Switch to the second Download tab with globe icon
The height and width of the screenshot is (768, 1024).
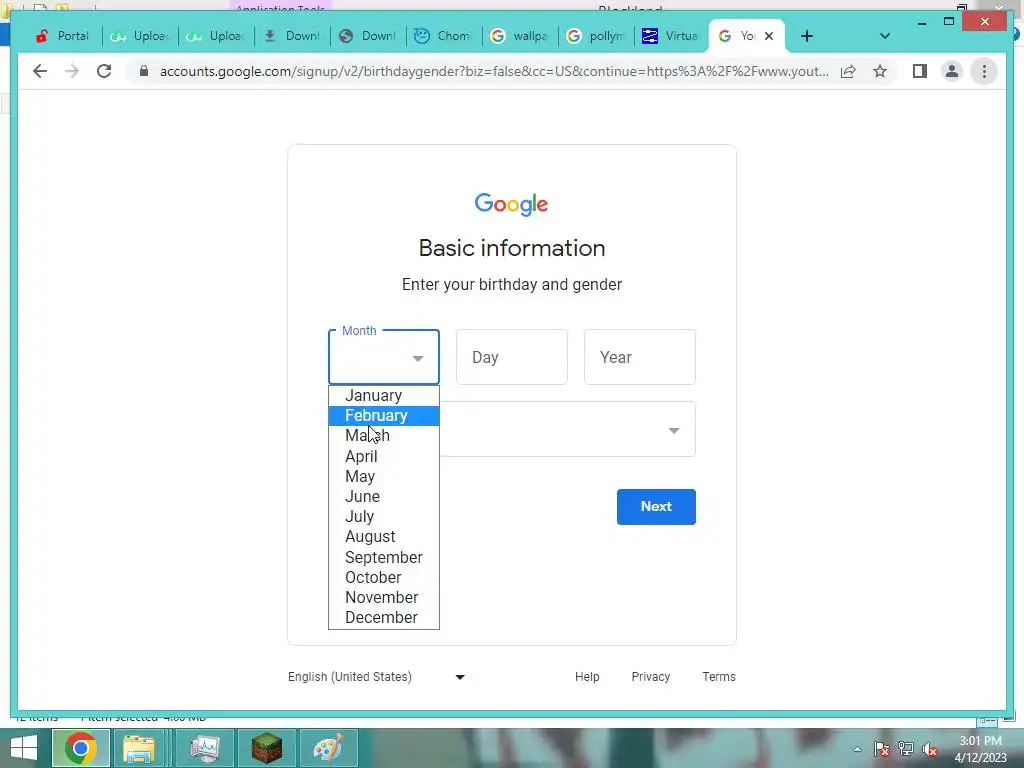pyautogui.click(x=367, y=36)
